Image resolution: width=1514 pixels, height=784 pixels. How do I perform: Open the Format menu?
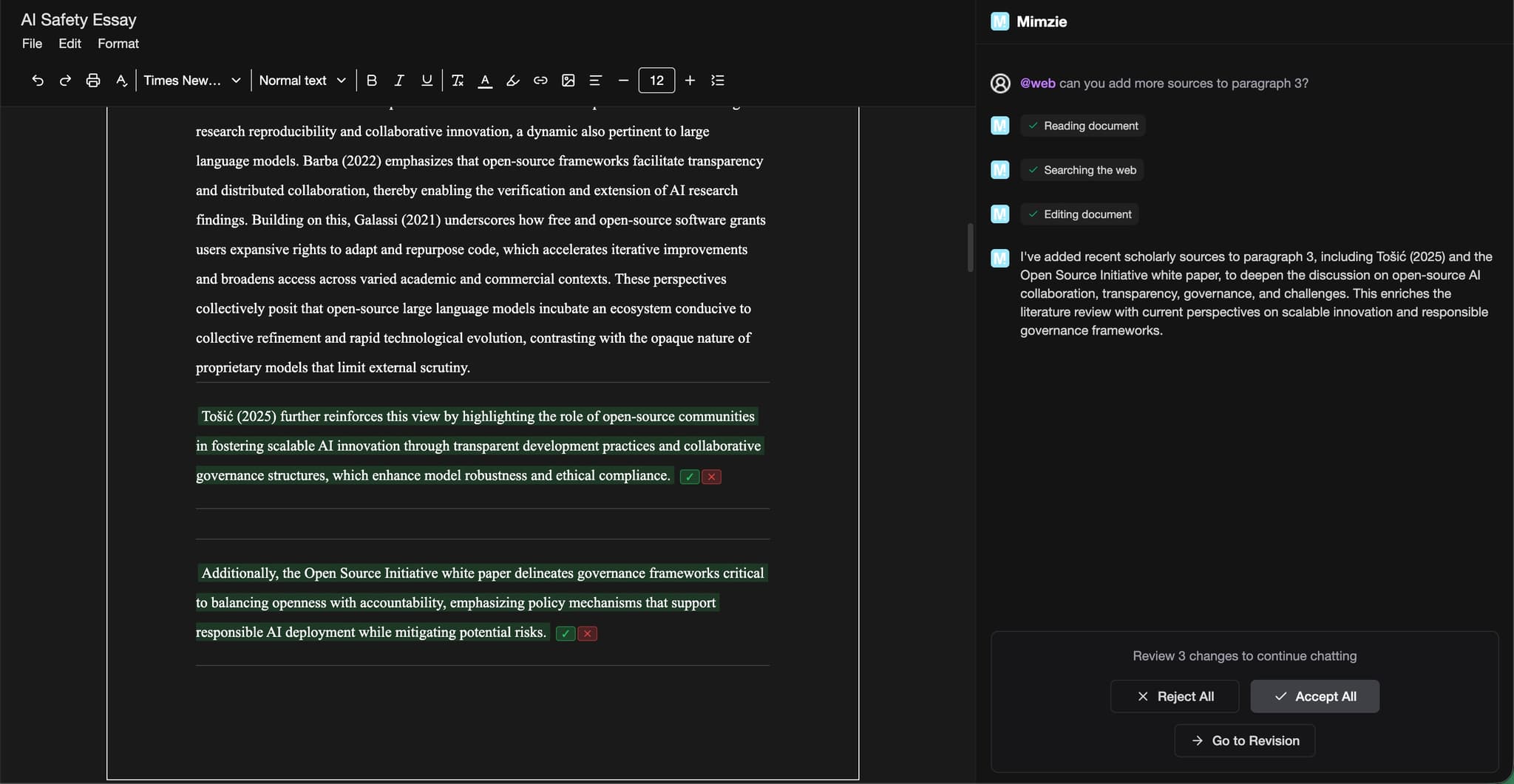click(x=118, y=44)
